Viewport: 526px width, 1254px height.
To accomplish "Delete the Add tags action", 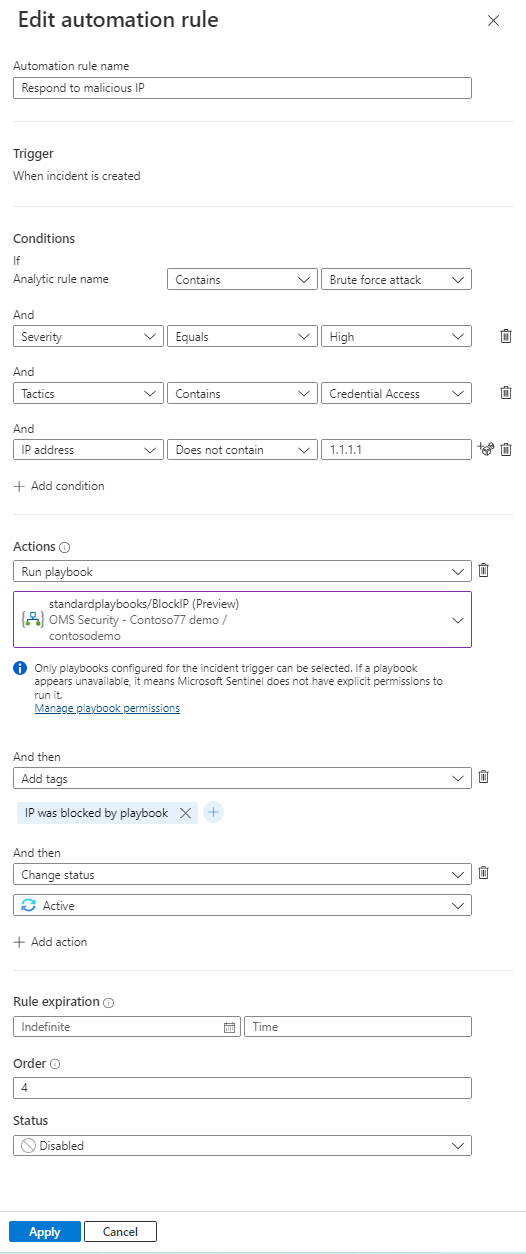I will tap(484, 777).
